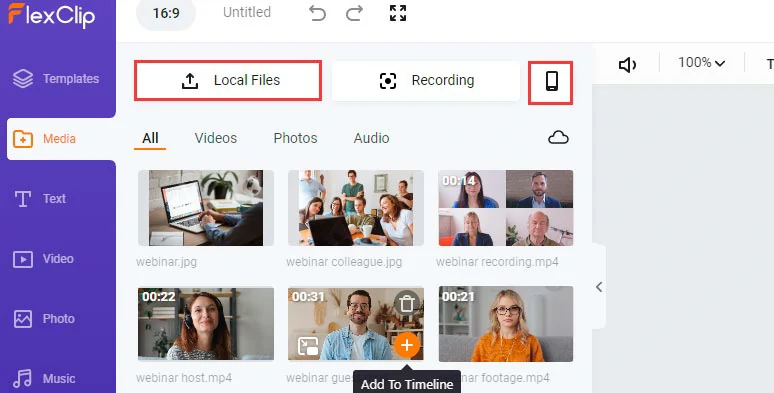Collapse the media panel with the chevron
Viewport: 774px width, 393px height.
[x=599, y=287]
